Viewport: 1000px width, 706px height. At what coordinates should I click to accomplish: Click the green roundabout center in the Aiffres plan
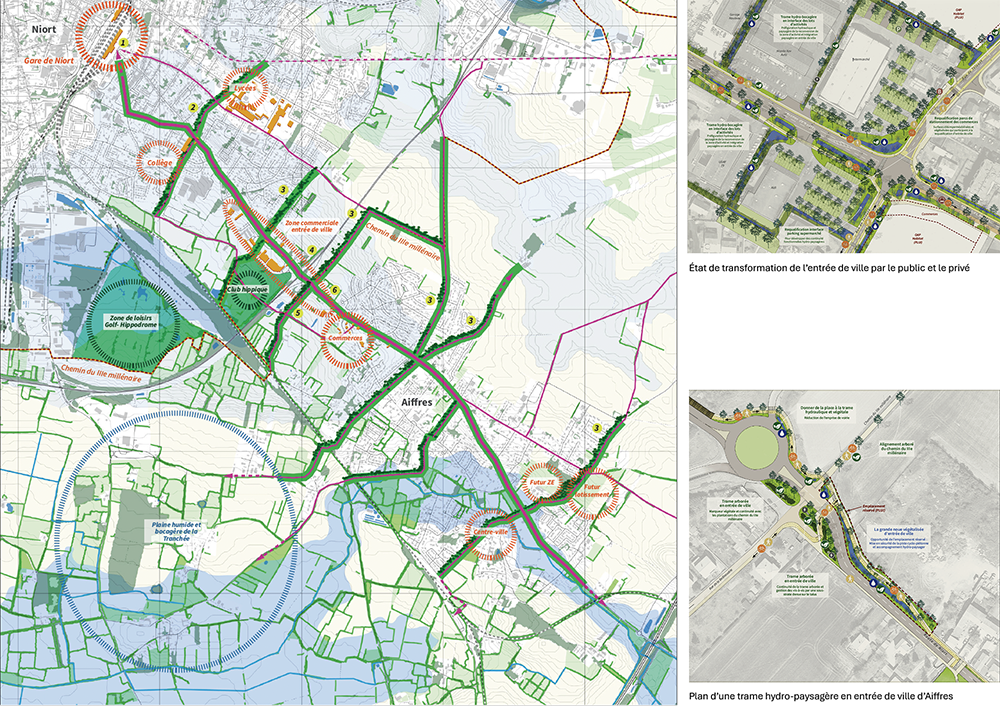pyautogui.click(x=757, y=448)
